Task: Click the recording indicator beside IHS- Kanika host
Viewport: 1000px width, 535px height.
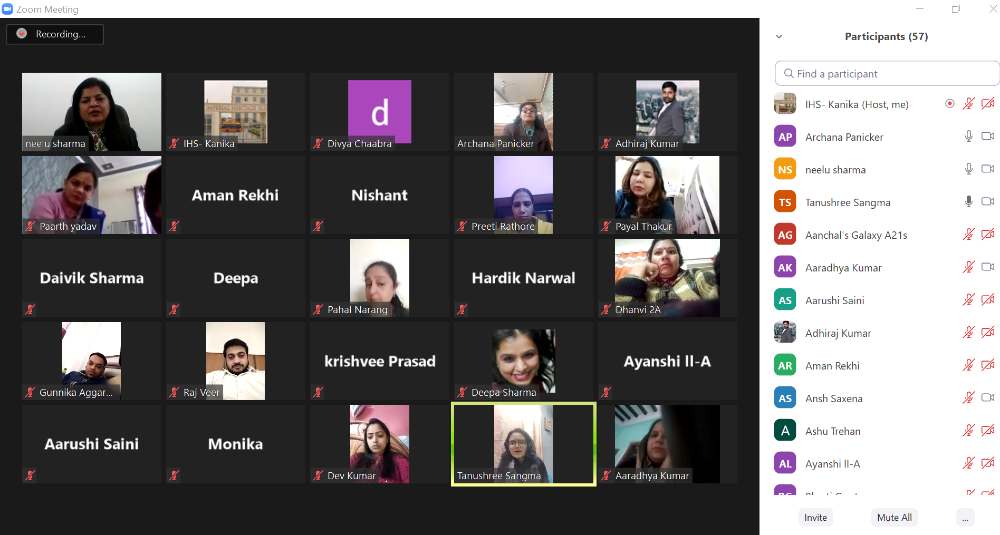Action: (x=950, y=103)
